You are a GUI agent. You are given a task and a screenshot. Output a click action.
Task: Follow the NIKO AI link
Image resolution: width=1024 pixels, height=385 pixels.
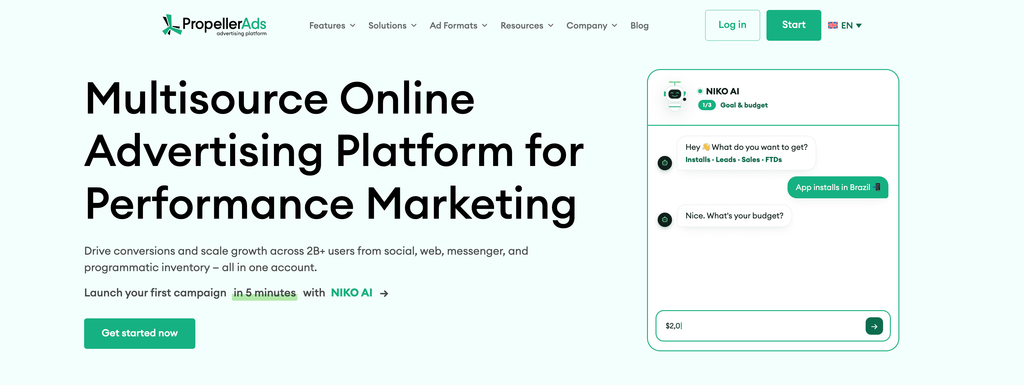pyautogui.click(x=351, y=293)
